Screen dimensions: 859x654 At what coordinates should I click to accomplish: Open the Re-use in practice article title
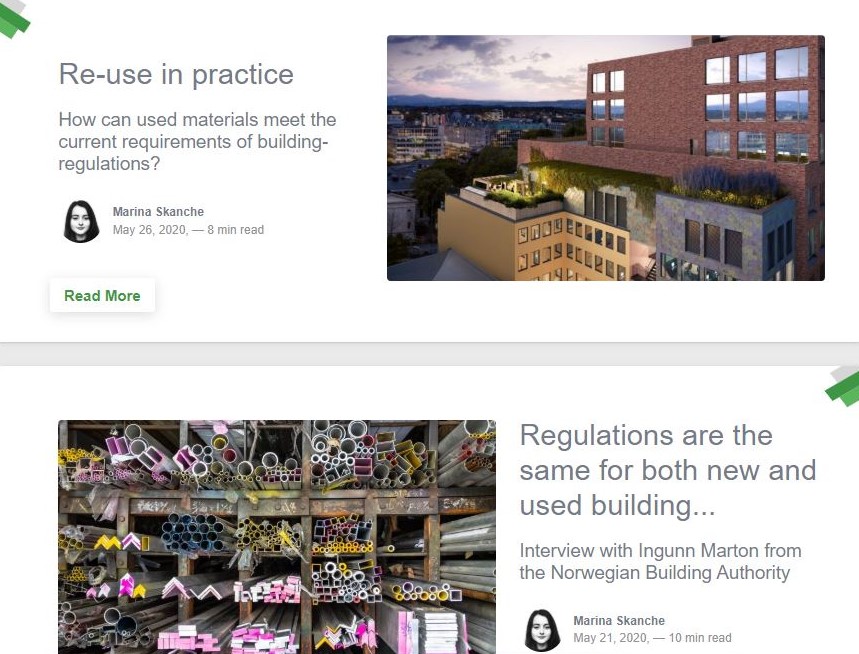coord(176,74)
